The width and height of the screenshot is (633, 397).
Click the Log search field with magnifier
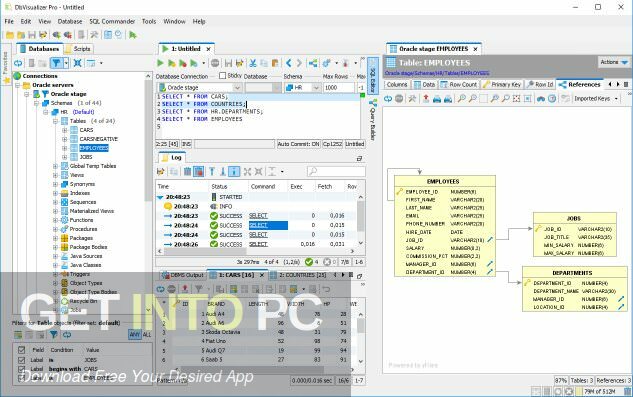(336, 171)
